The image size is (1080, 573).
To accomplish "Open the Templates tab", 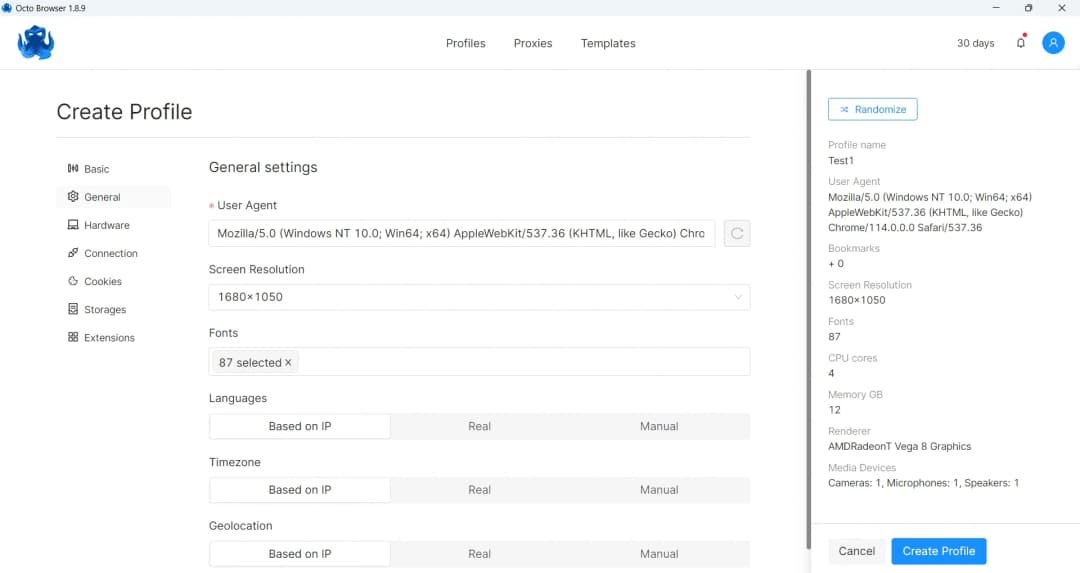I will click(x=608, y=43).
